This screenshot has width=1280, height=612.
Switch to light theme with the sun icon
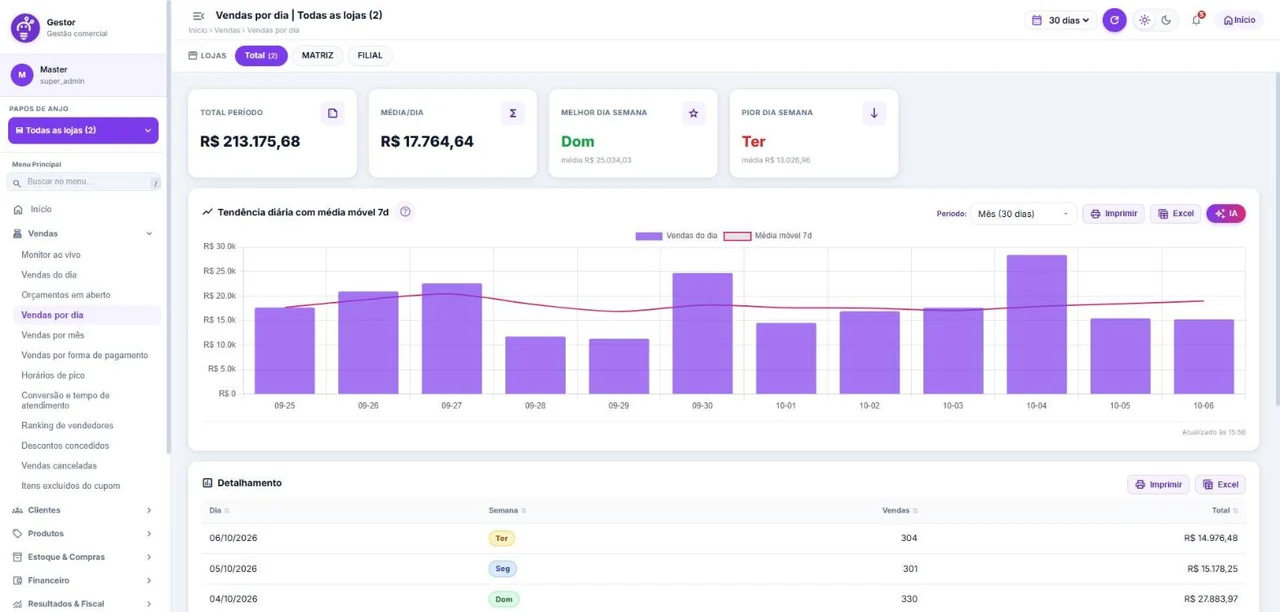coord(1145,20)
